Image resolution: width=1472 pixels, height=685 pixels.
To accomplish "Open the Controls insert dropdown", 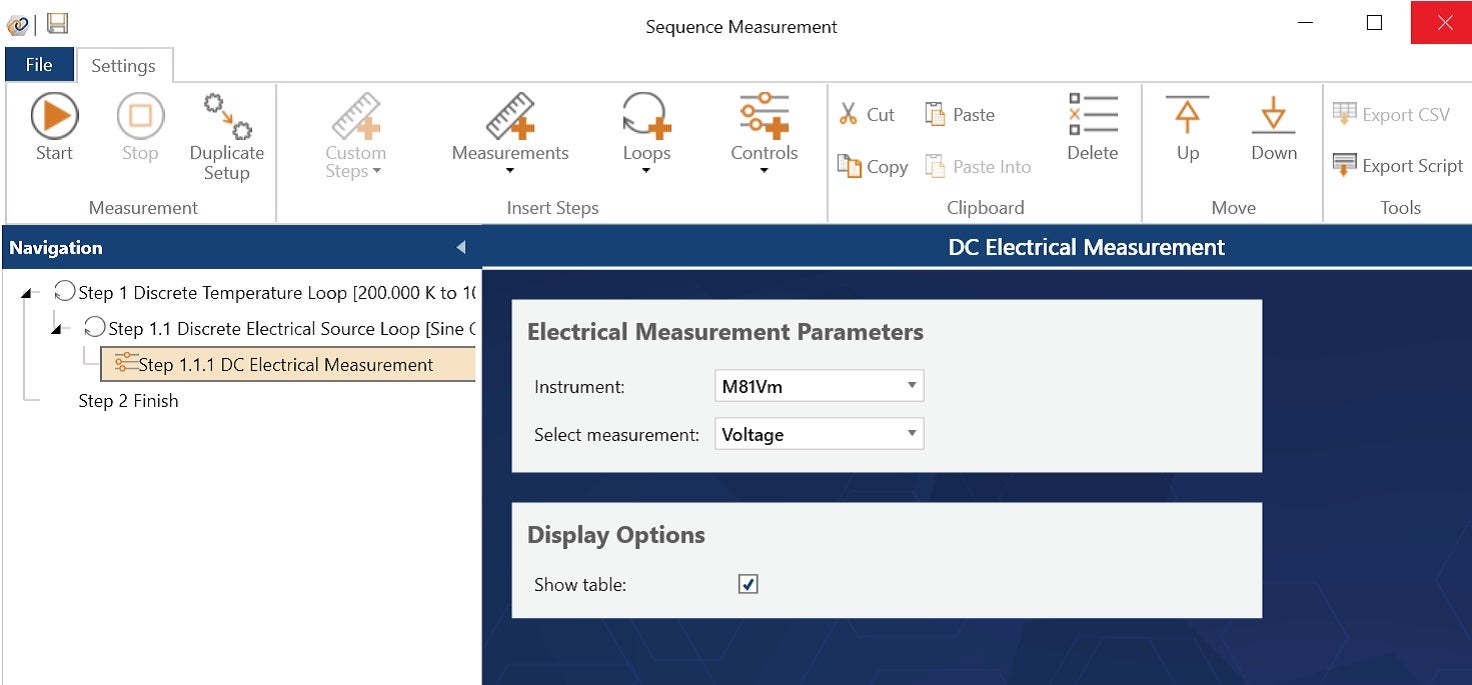I will [x=764, y=134].
